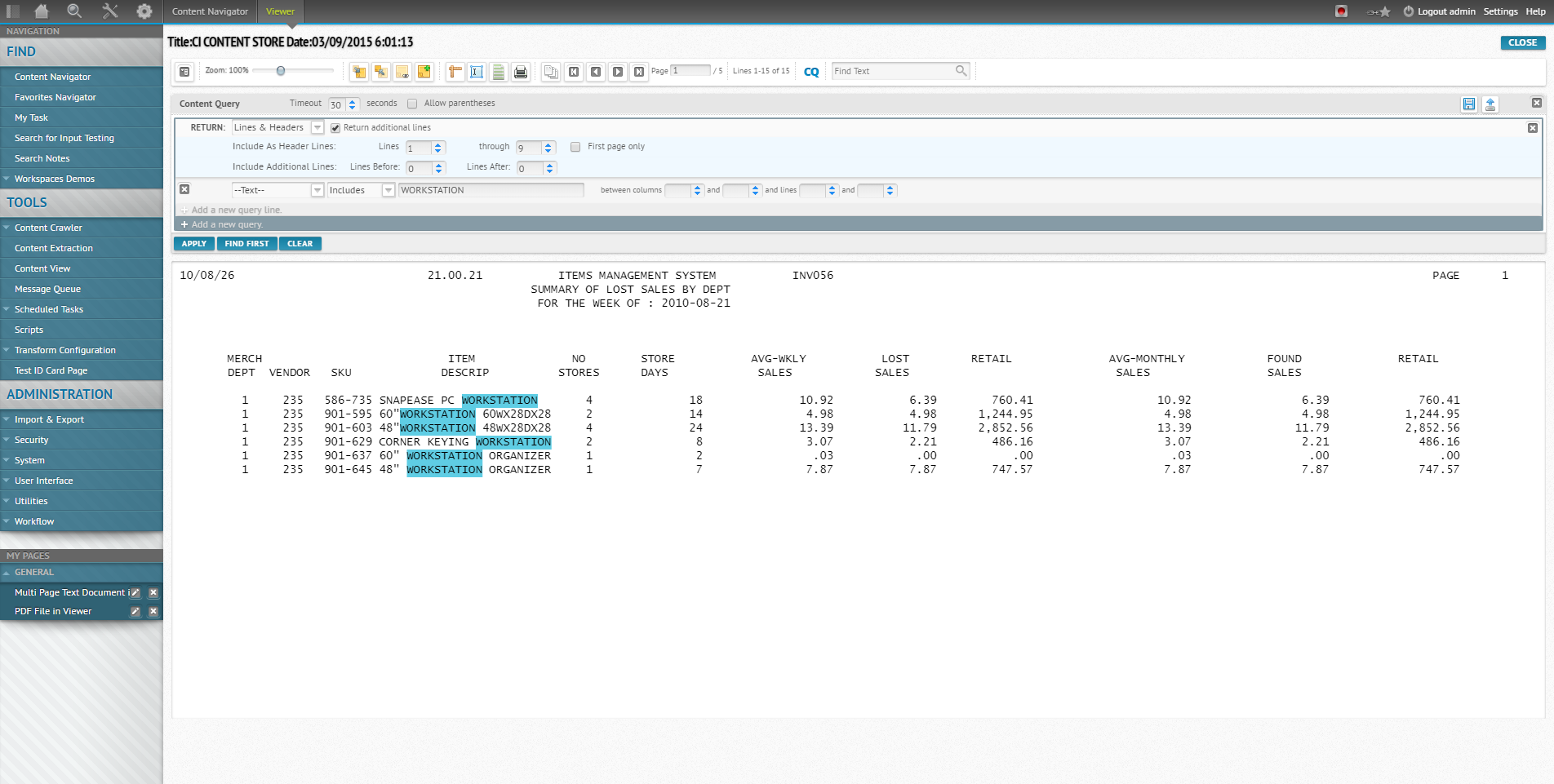Click the CQ content query icon
Viewport: 1554px width, 784px height.
tap(811, 72)
